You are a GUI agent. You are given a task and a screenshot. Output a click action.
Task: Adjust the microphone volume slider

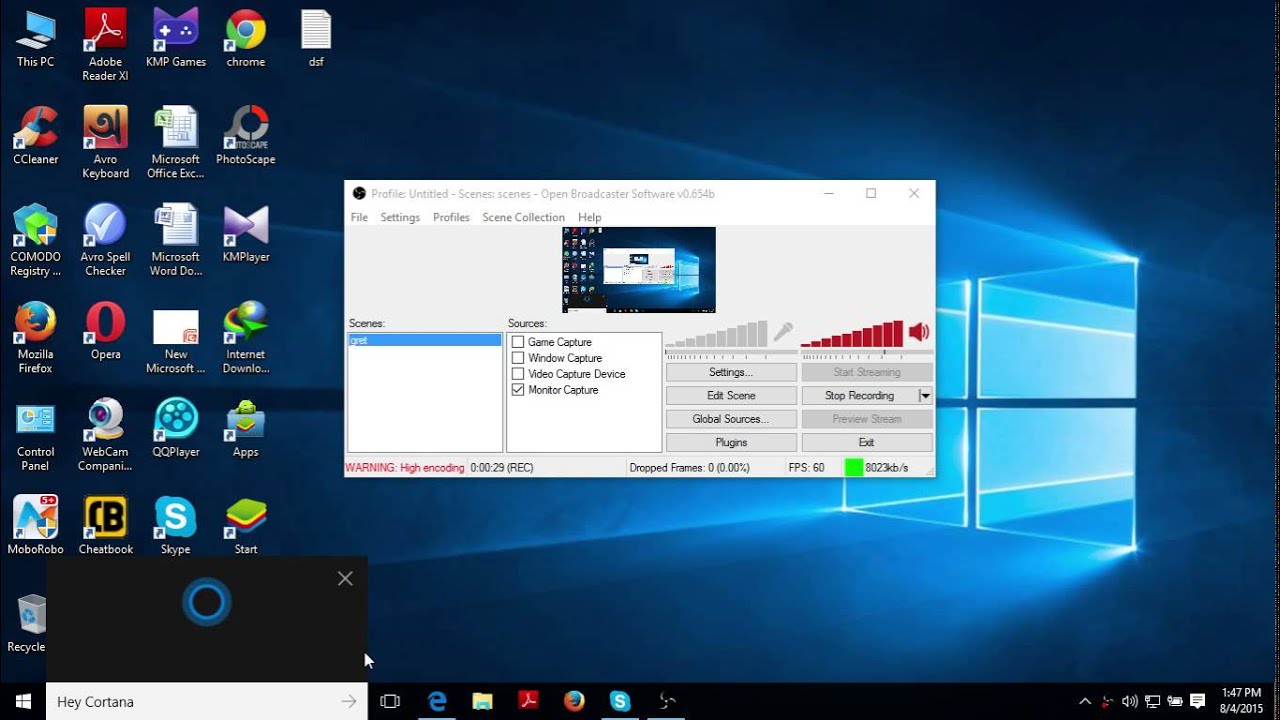pyautogui.click(x=731, y=352)
